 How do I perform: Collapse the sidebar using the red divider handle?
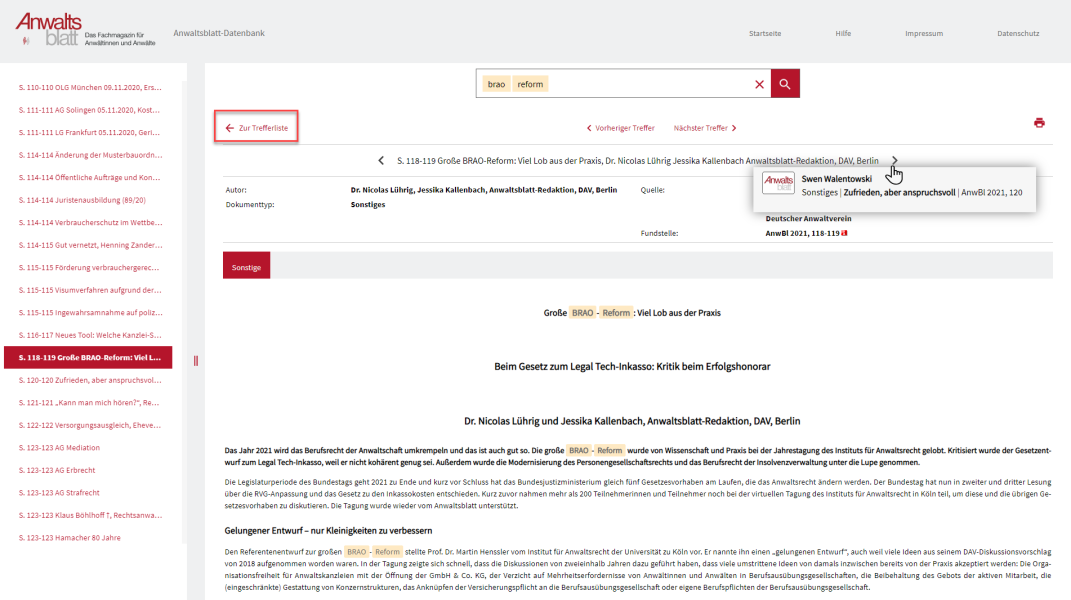(196, 360)
